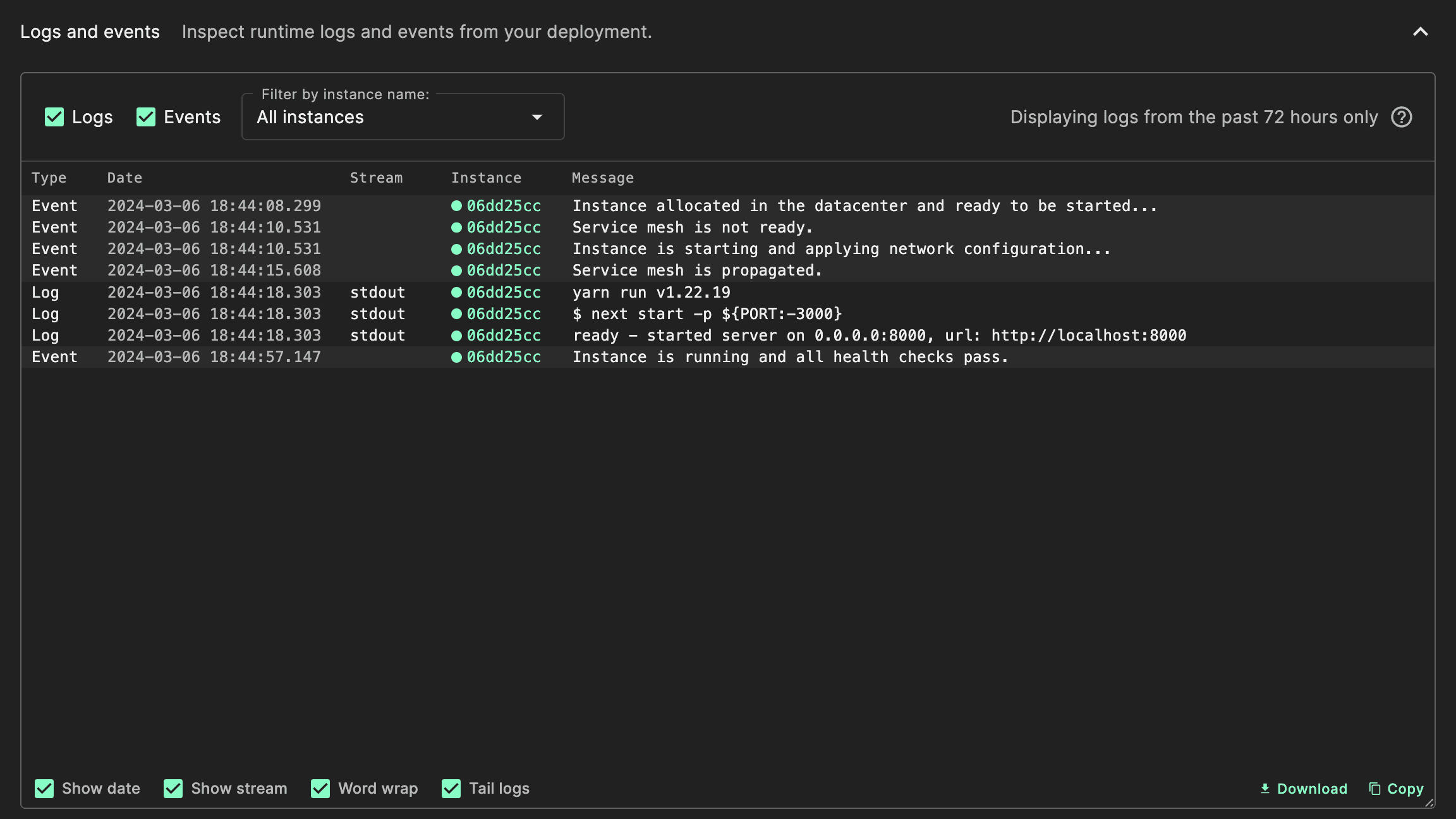Uncheck the Logs checkbox

click(54, 117)
